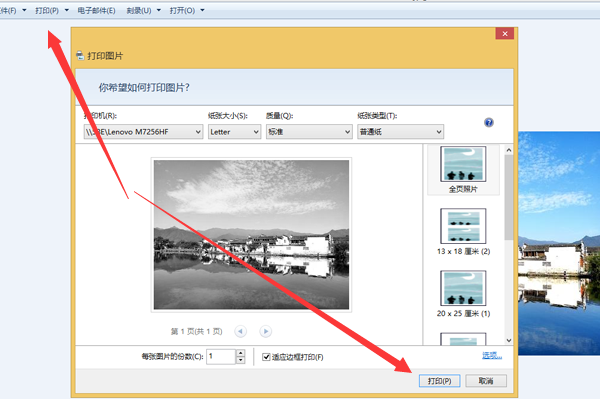The height and width of the screenshot is (399, 600).
Task: Expand the paper size dropdown showing Letter
Action: pos(235,132)
